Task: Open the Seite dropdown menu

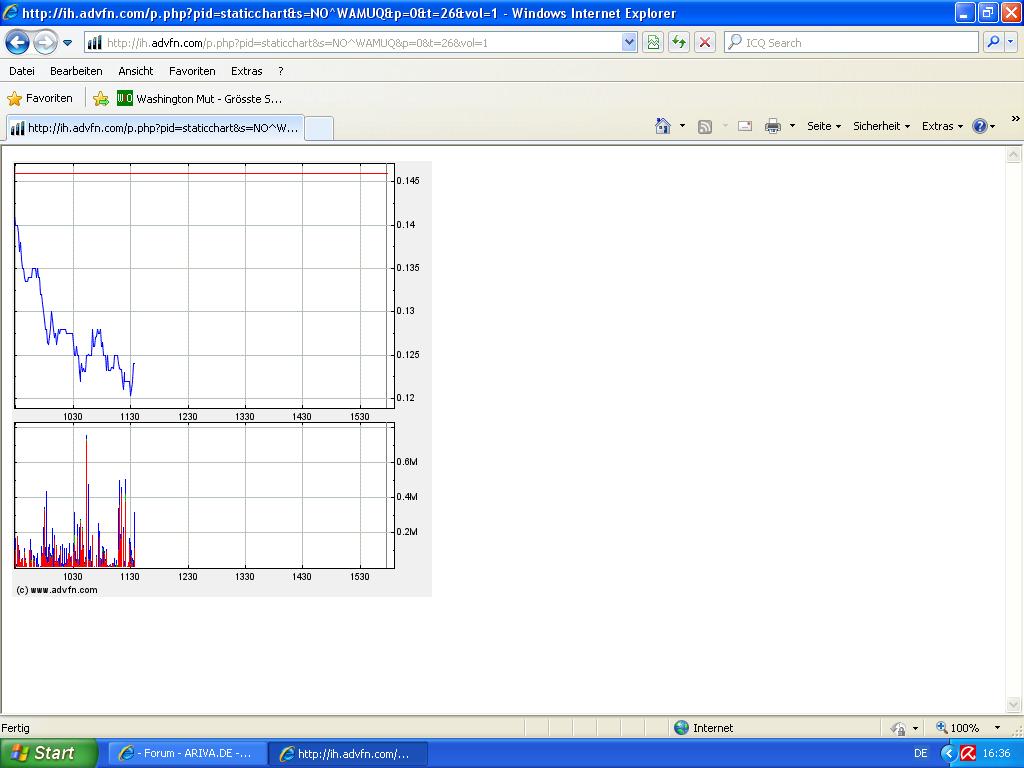Action: [x=824, y=126]
